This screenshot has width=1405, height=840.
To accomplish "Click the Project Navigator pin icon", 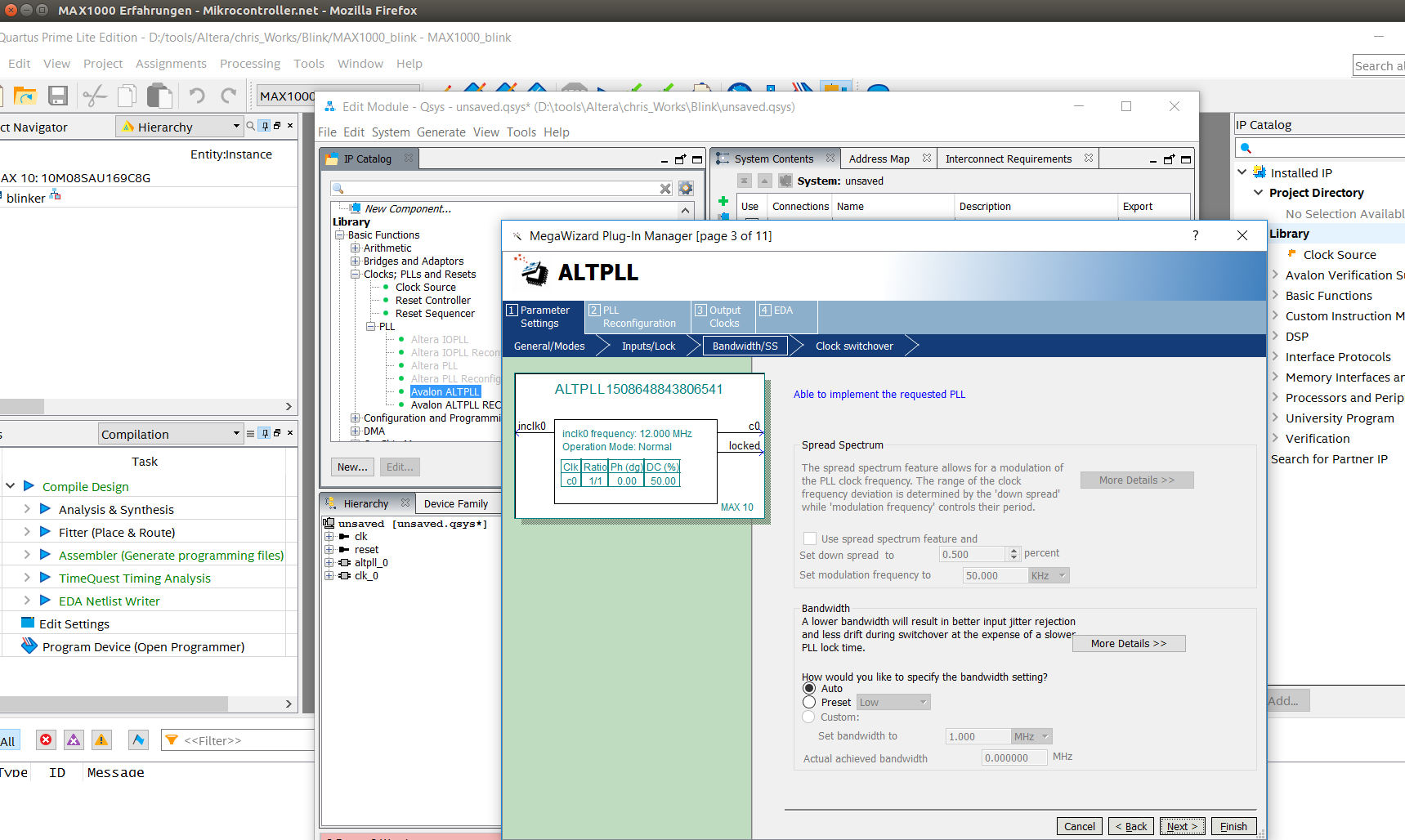I will click(x=264, y=126).
